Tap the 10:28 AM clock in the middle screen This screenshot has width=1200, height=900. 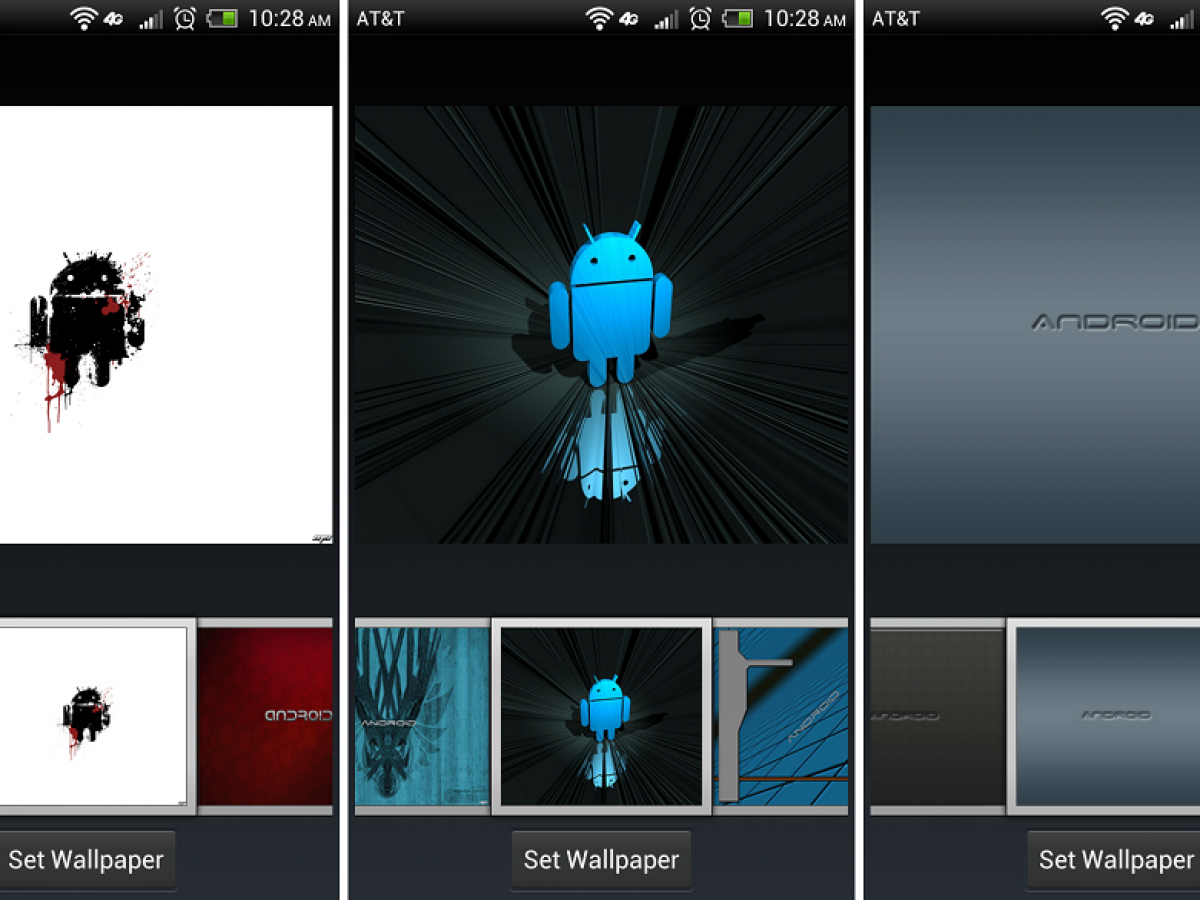[x=805, y=18]
